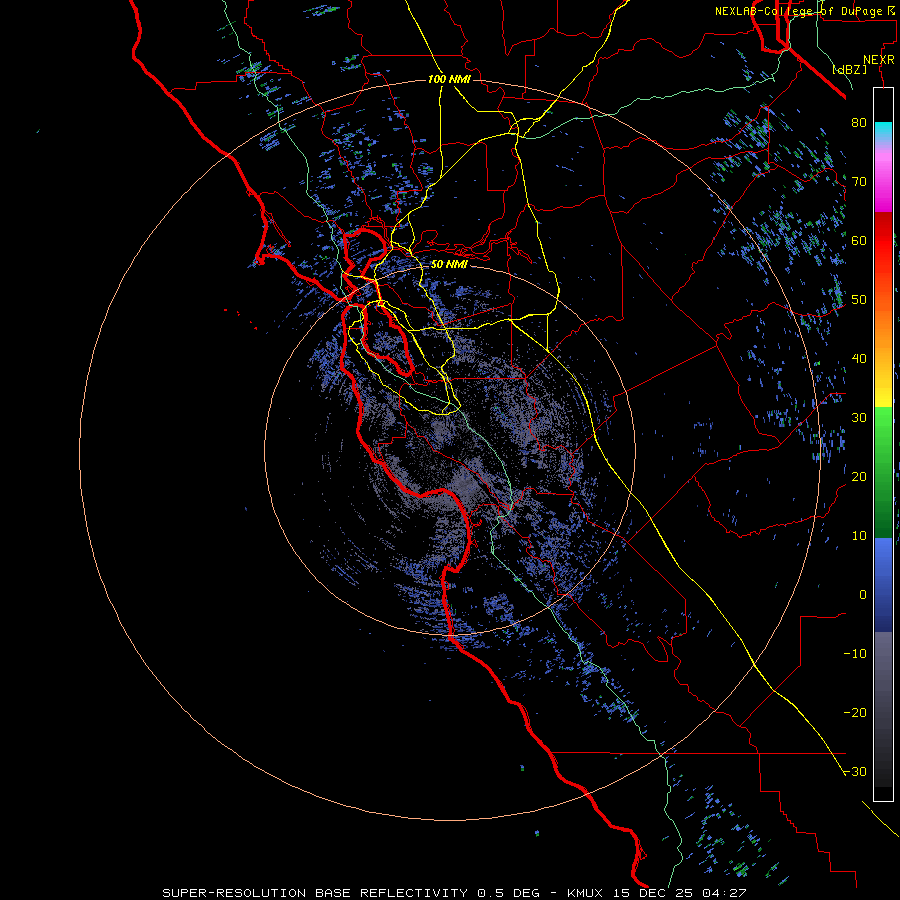
Task: Click the magenta segment of reflectivity color bar
Action: pyautogui.click(x=883, y=184)
